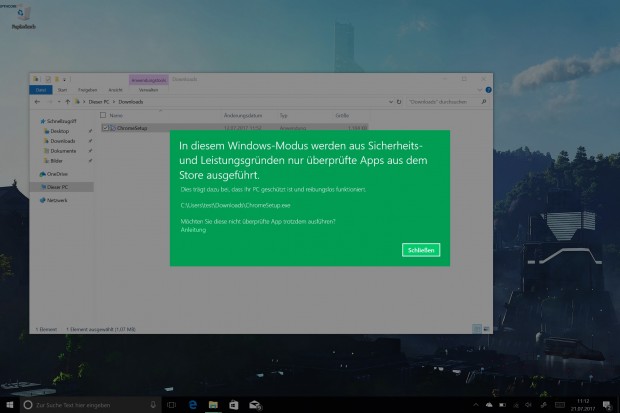Viewport: 620px width, 413px height.
Task: Click the volume speaker tray icon
Action: [529, 405]
